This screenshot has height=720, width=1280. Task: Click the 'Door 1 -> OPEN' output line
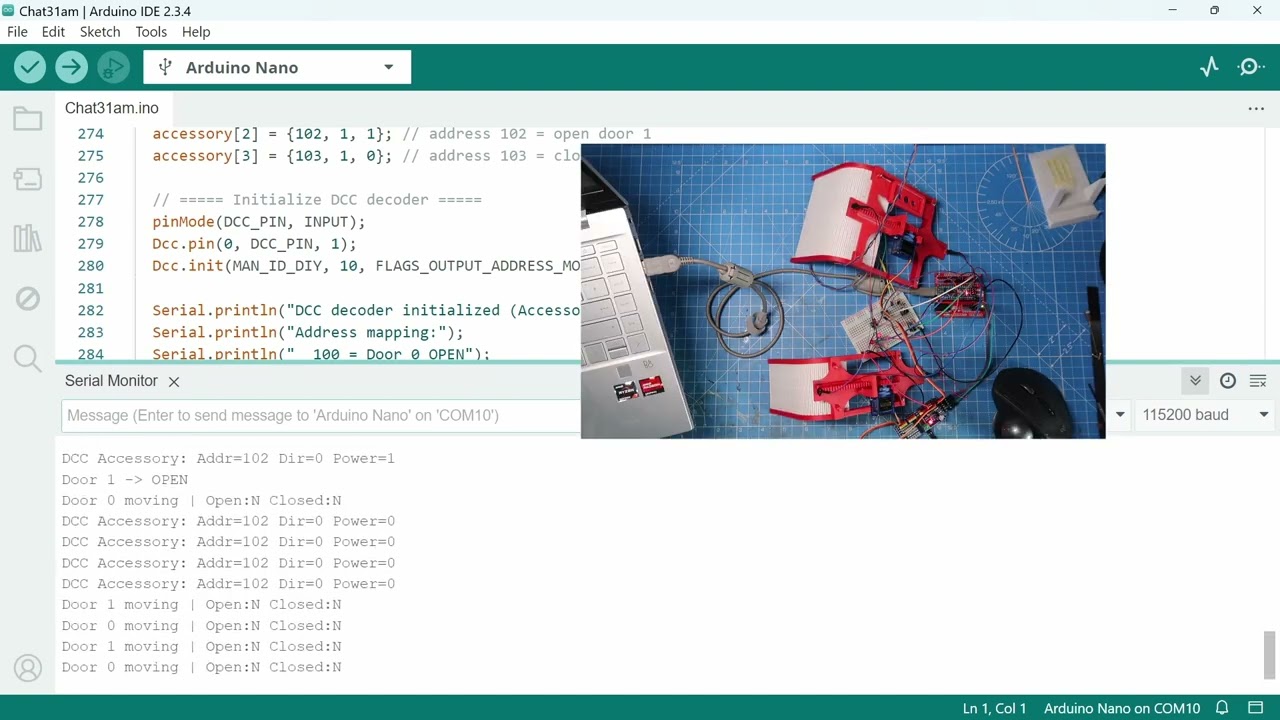pyautogui.click(x=125, y=479)
